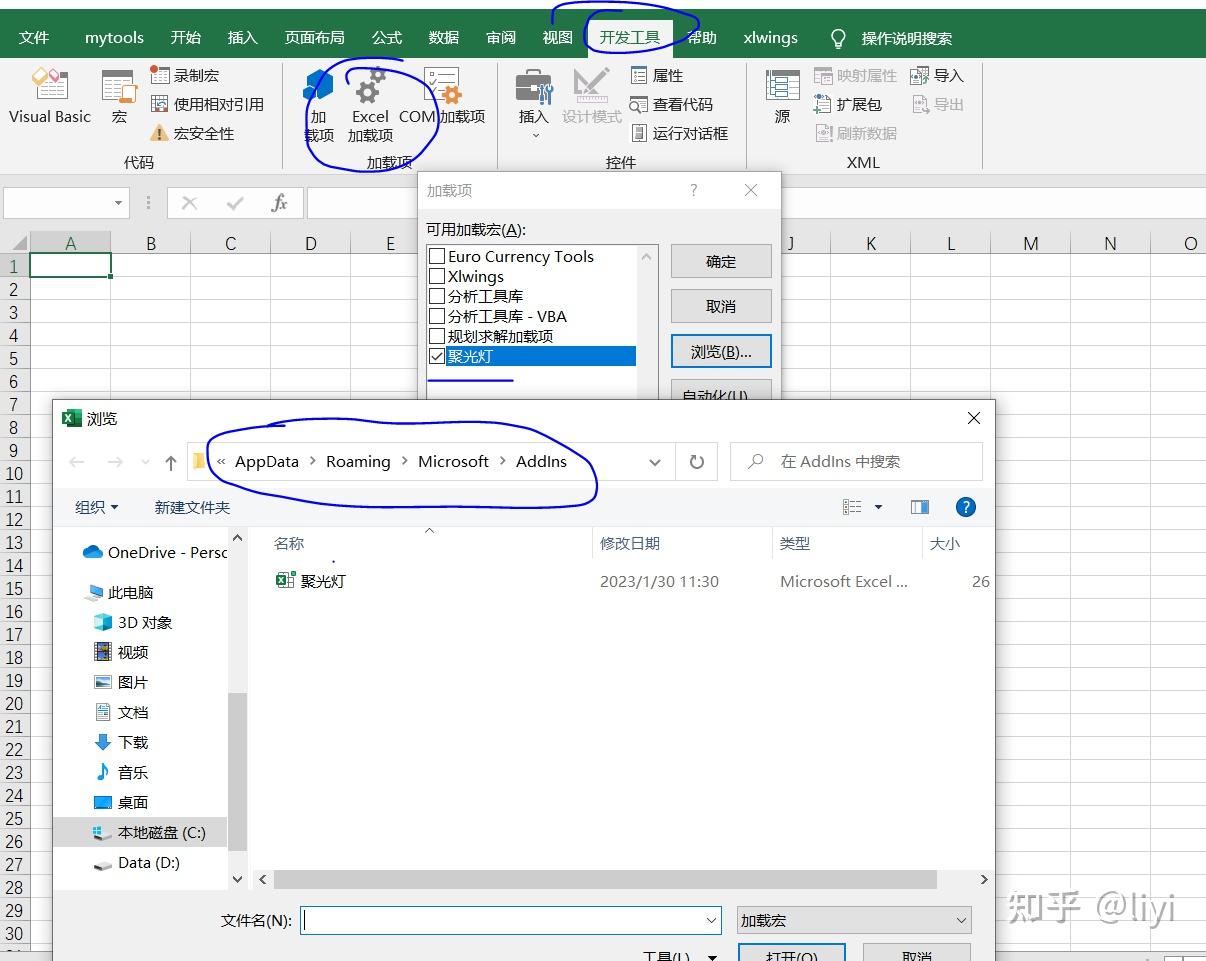Switch to the 数据 (Data) tab
The image size is (1206, 961).
[444, 38]
